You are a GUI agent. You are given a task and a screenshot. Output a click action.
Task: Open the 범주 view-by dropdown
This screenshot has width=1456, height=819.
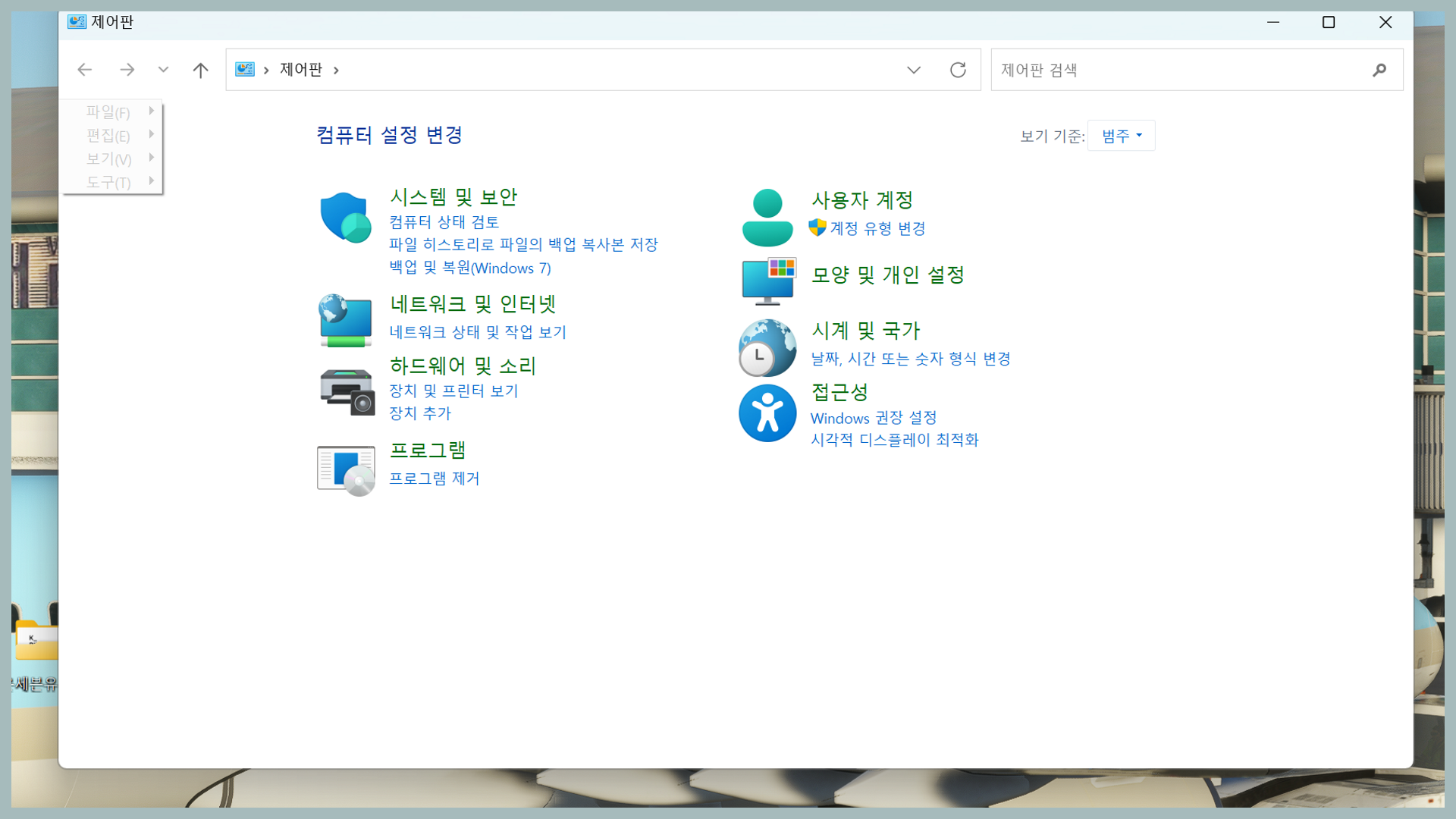click(1121, 136)
